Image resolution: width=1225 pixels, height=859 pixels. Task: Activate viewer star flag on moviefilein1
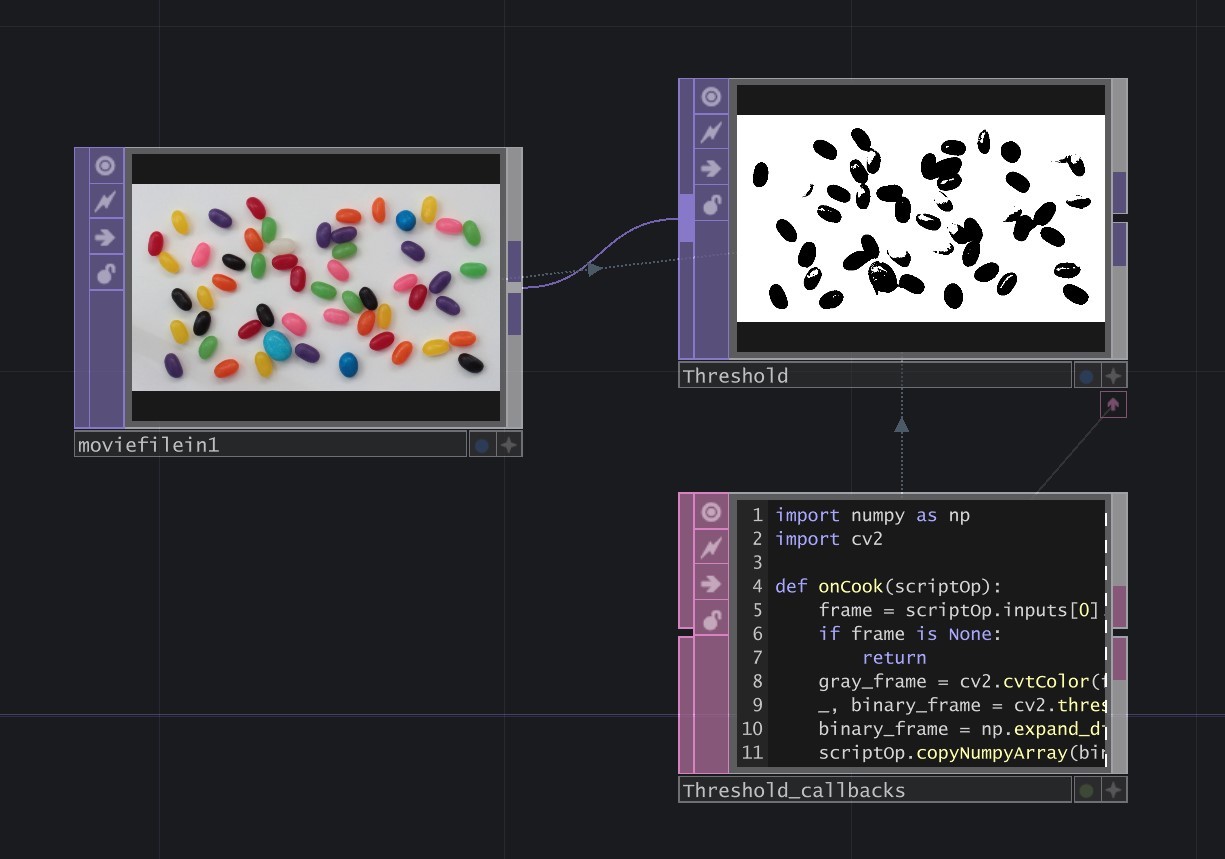click(x=509, y=445)
